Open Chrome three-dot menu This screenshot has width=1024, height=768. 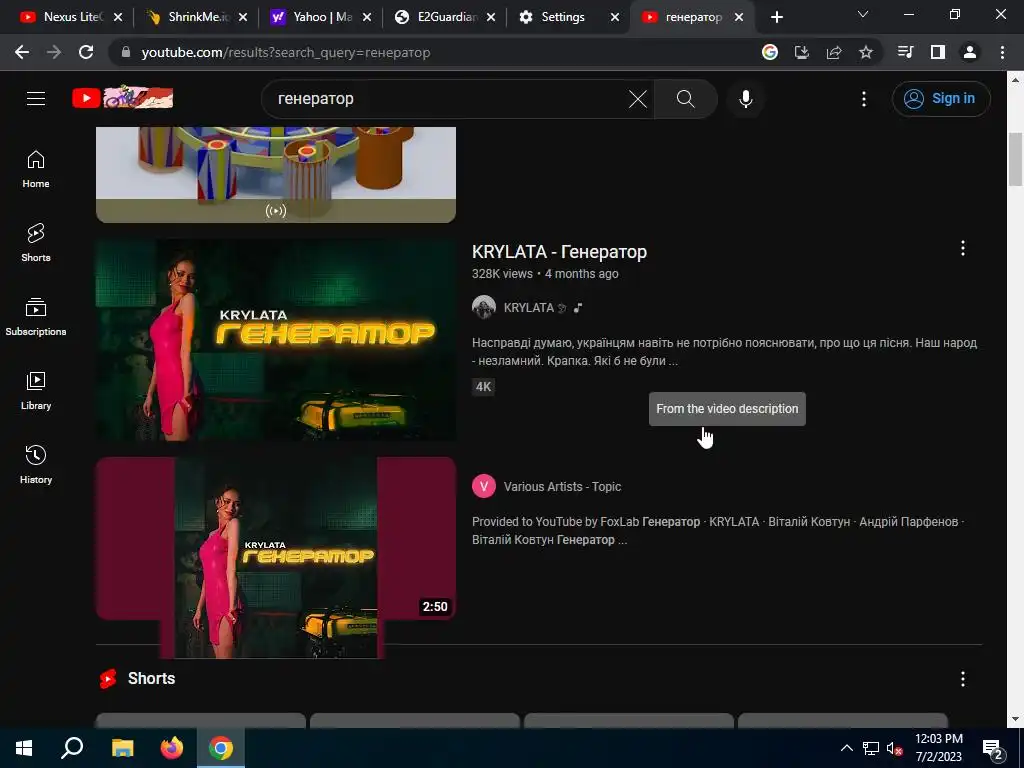(x=1002, y=52)
